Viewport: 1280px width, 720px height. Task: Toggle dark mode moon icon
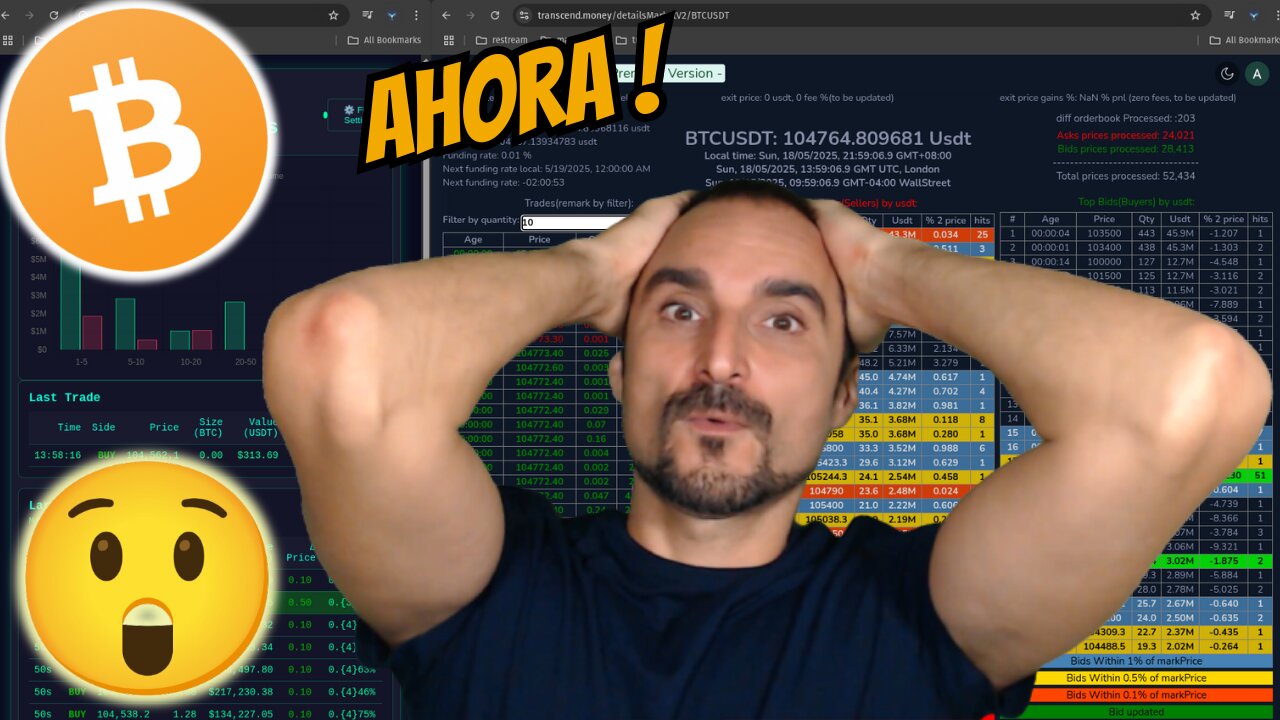[1227, 73]
